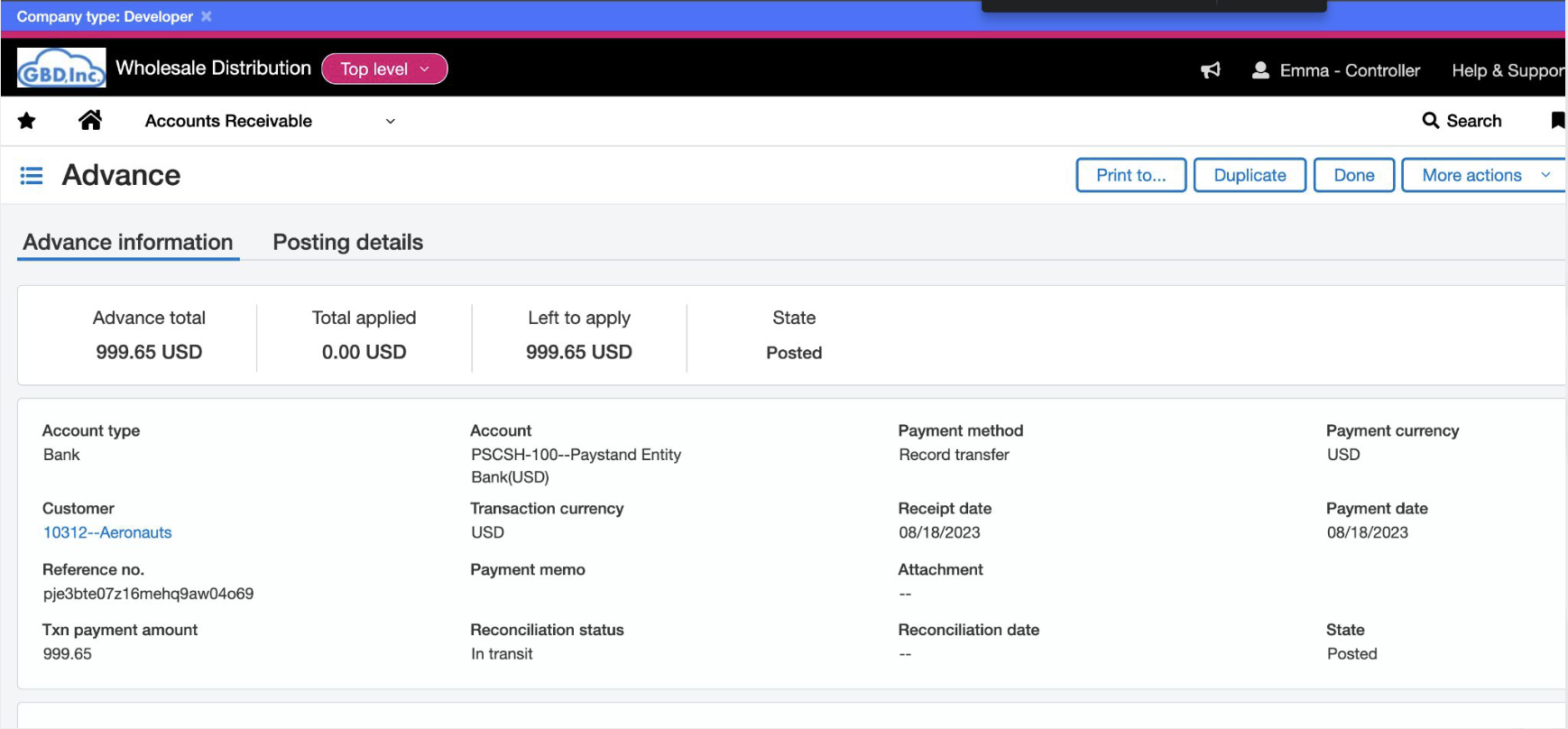Image resolution: width=1568 pixels, height=729 pixels.
Task: Expand the More actions dropdown
Action: coord(1486,175)
